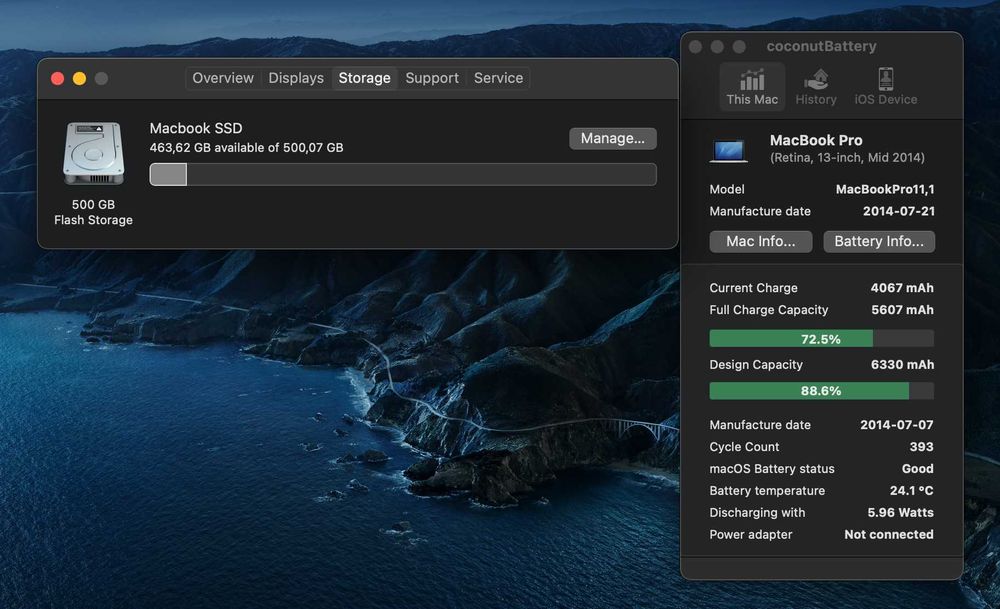
Task: Open History view in coconutBattery
Action: pyautogui.click(x=816, y=87)
